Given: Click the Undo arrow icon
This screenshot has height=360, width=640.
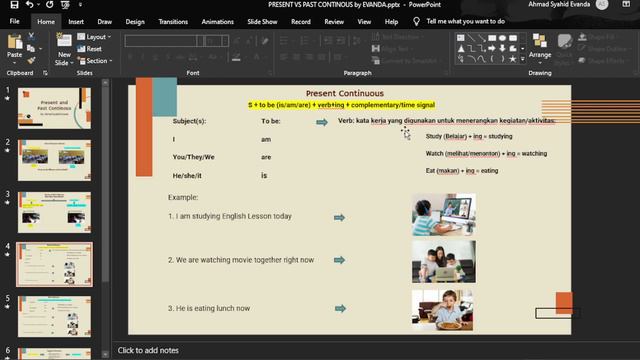Looking at the screenshot, I should pos(29,4).
